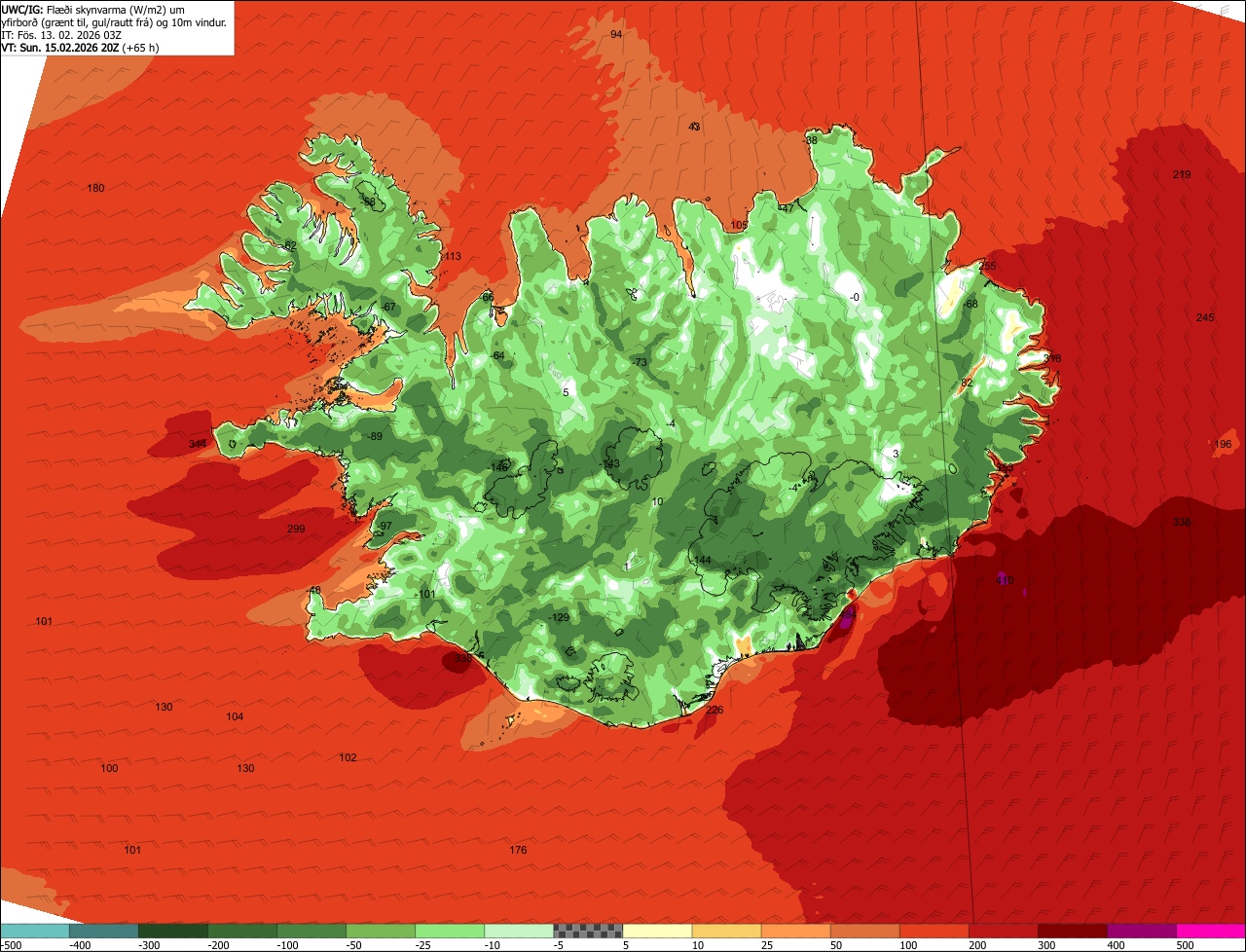Screen dimensions: 1246x952
Task: Select the checkered legend swatch between -5 and 5
Action: (588, 931)
